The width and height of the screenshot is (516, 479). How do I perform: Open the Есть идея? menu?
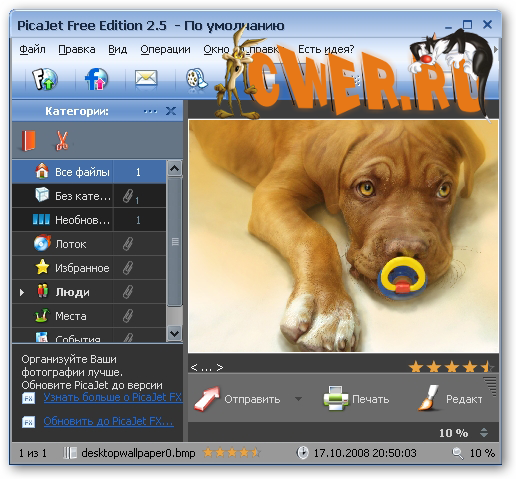point(326,50)
